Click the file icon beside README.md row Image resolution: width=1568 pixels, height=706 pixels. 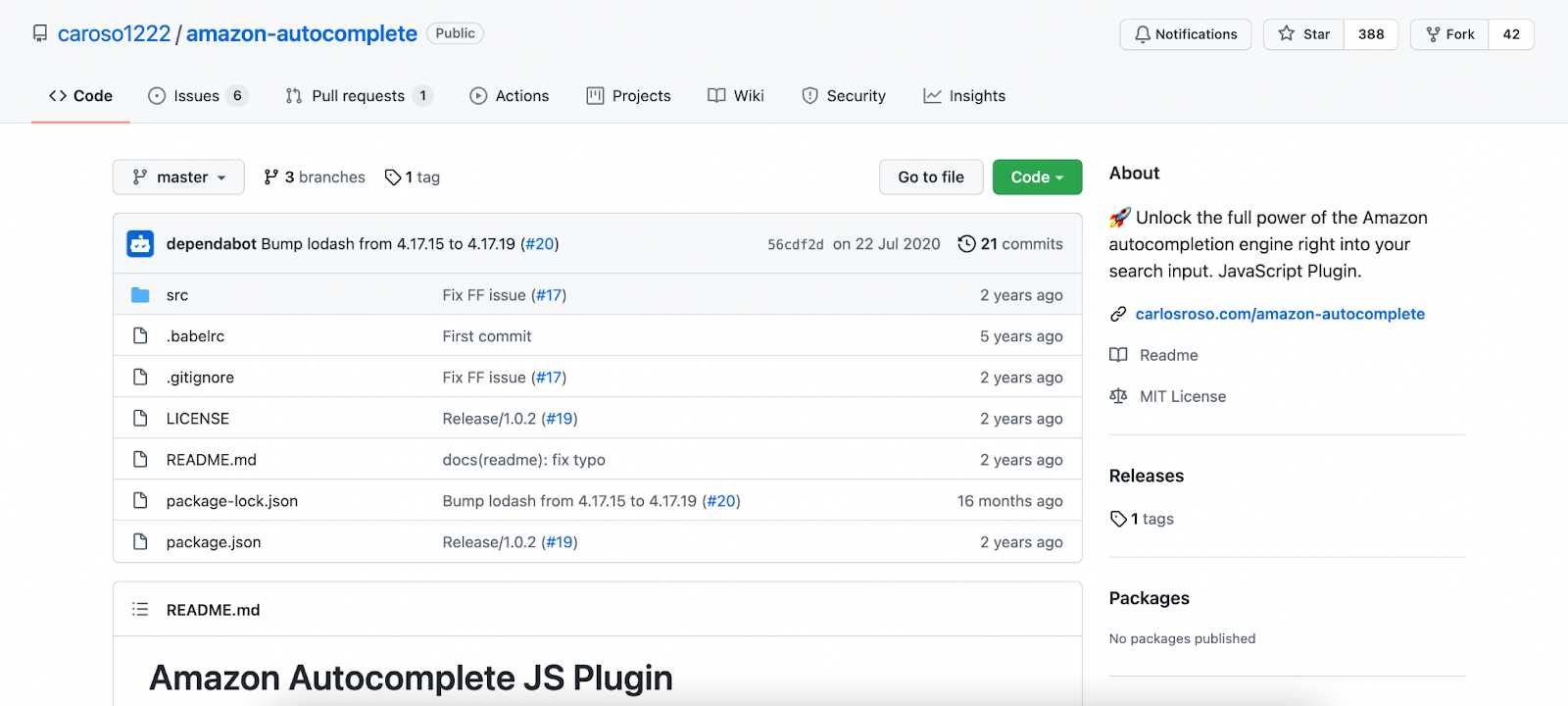click(x=140, y=460)
